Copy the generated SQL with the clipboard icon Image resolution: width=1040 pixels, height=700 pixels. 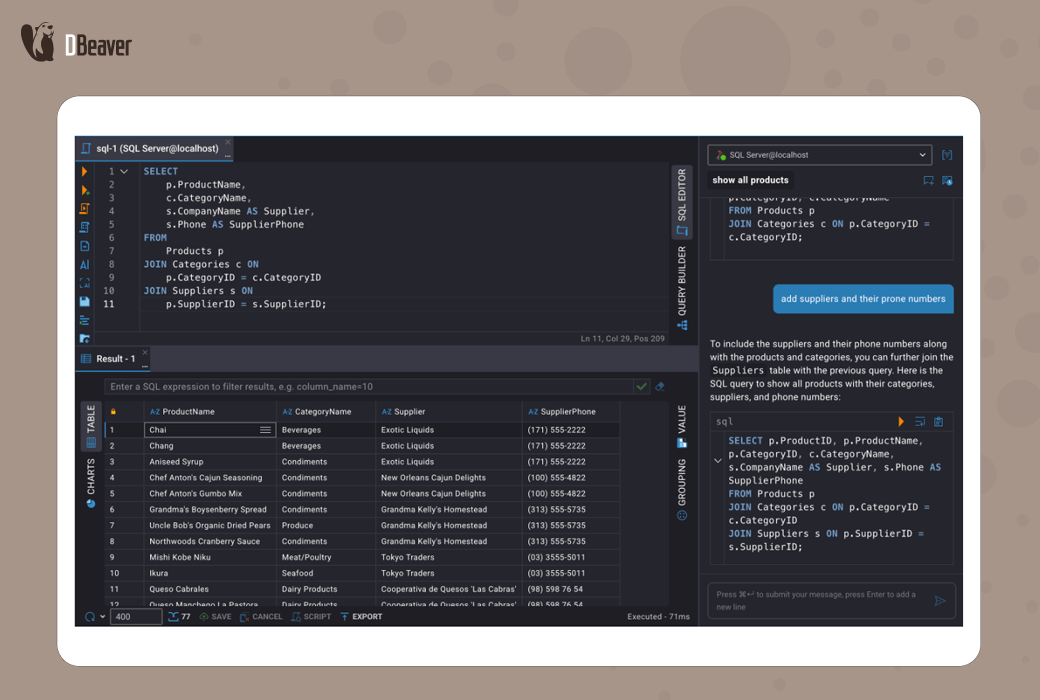[x=938, y=422]
